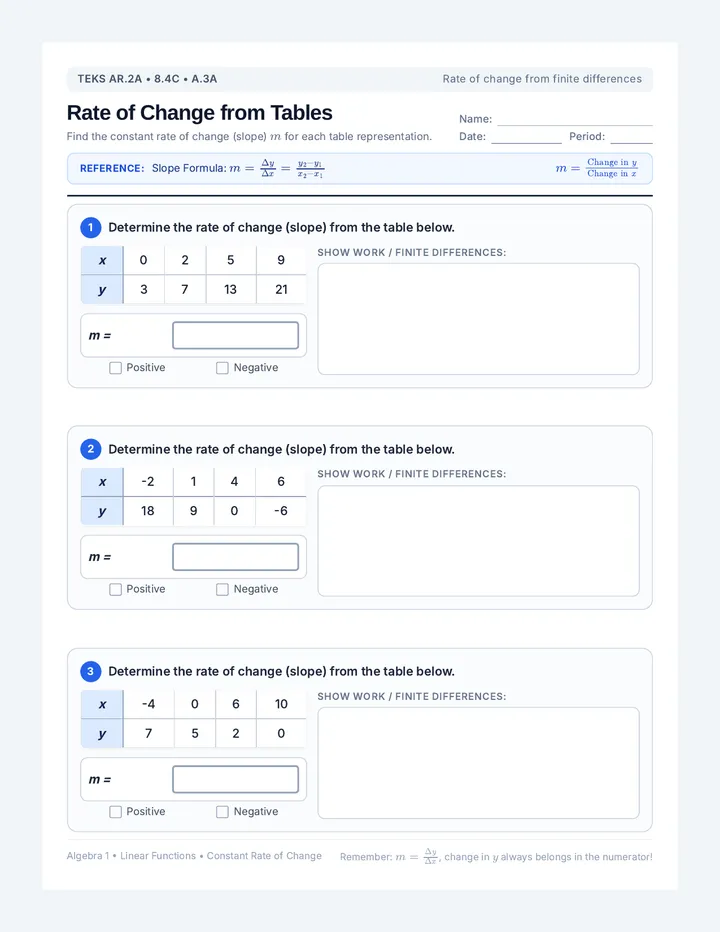Click the blue number 1 badge

pyautogui.click(x=90, y=227)
